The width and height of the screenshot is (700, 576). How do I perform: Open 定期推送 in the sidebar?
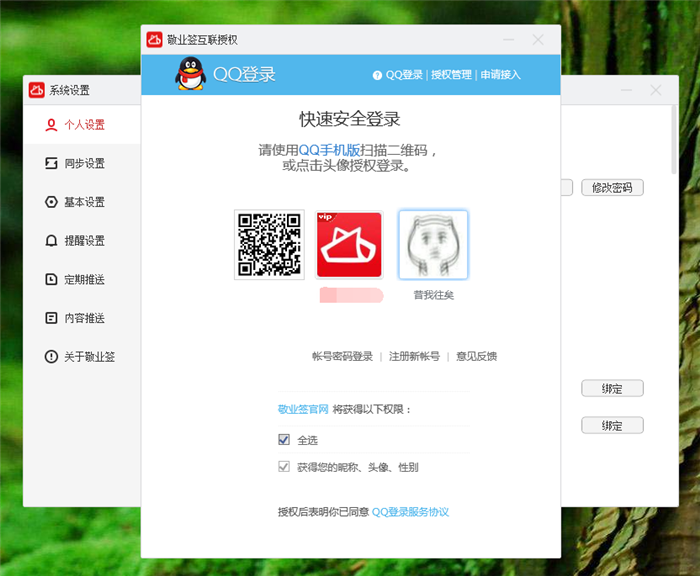coord(82,280)
